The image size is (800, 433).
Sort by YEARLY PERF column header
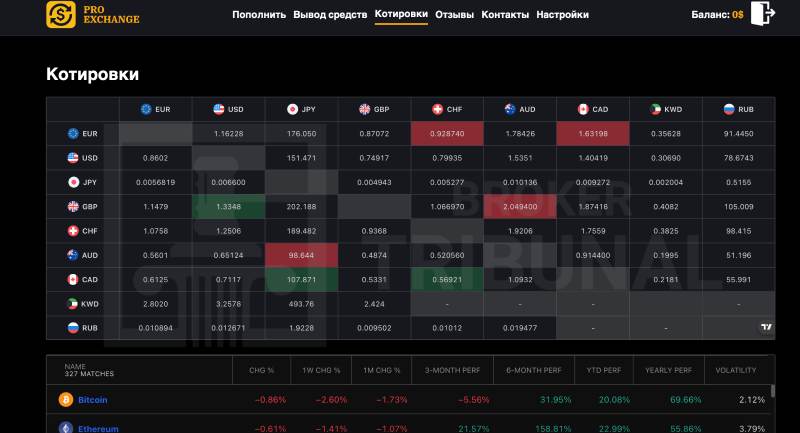coord(668,370)
